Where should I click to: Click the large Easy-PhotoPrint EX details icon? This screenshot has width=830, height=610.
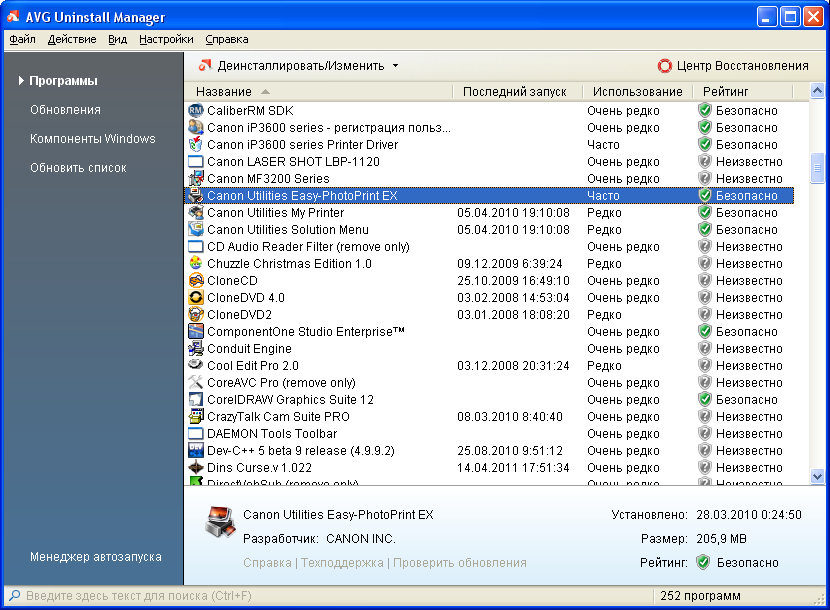pyautogui.click(x=220, y=522)
